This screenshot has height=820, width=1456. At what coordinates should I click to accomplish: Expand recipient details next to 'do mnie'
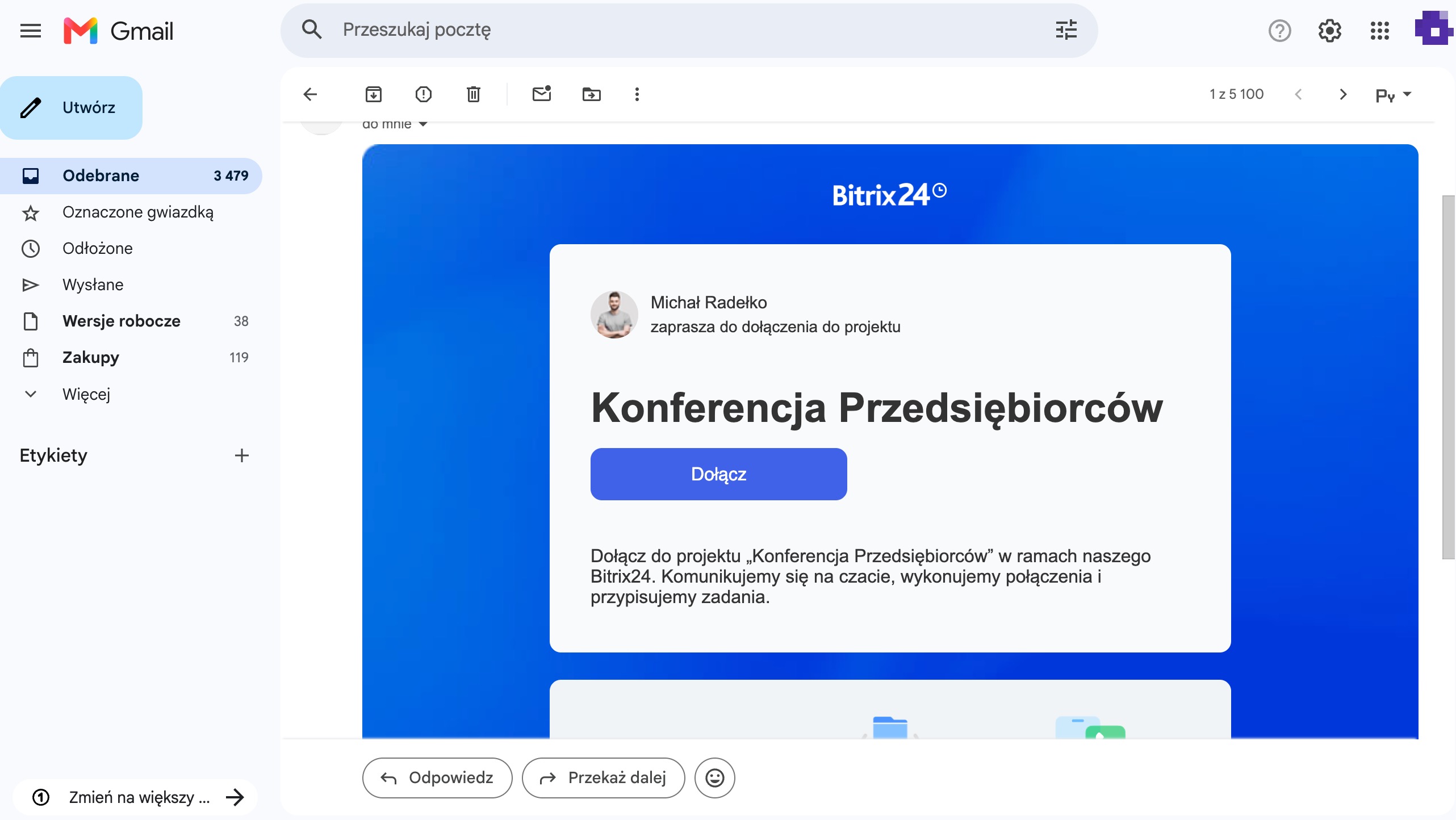[423, 124]
